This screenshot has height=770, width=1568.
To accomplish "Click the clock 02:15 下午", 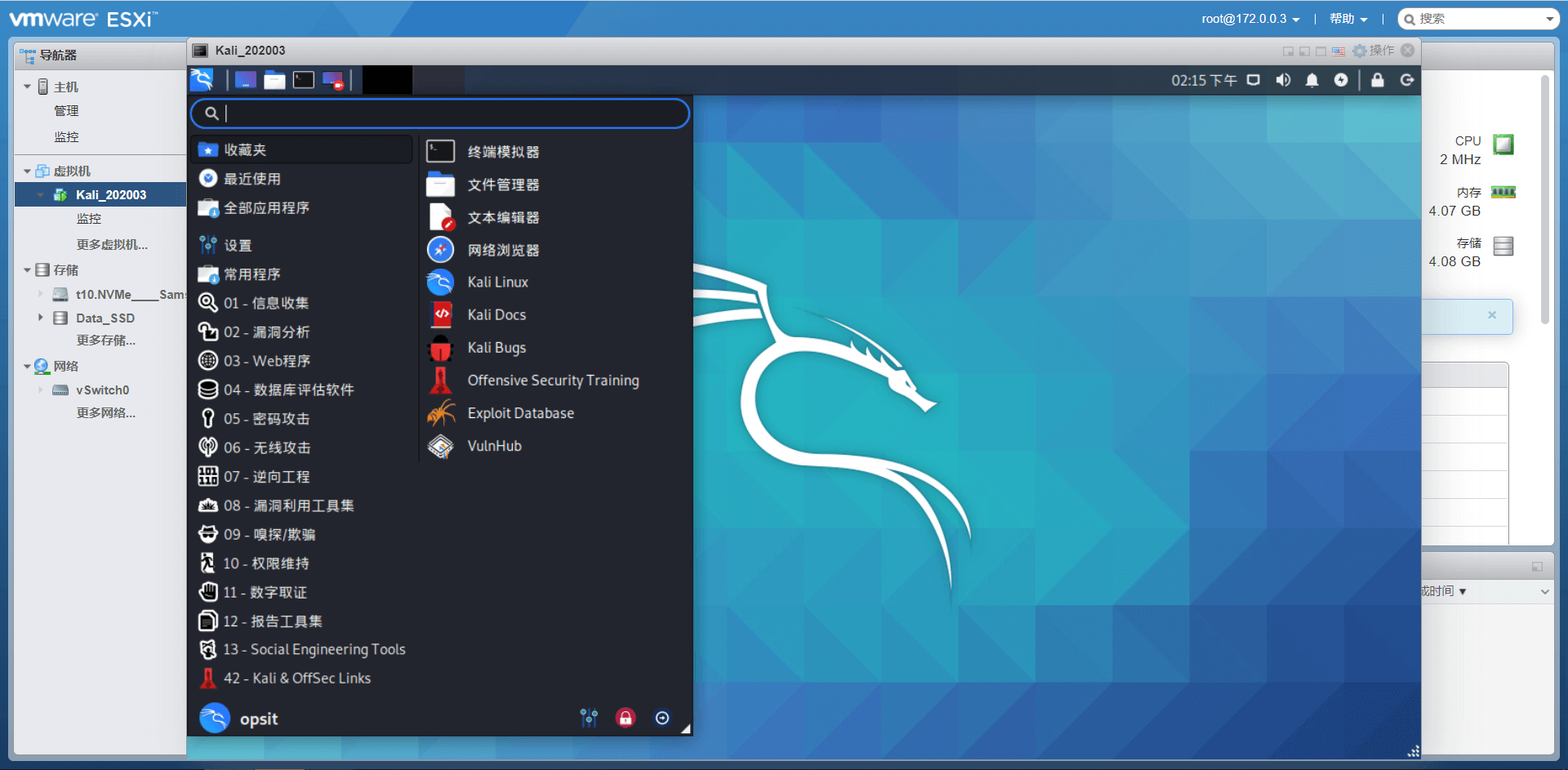I will [x=1204, y=80].
